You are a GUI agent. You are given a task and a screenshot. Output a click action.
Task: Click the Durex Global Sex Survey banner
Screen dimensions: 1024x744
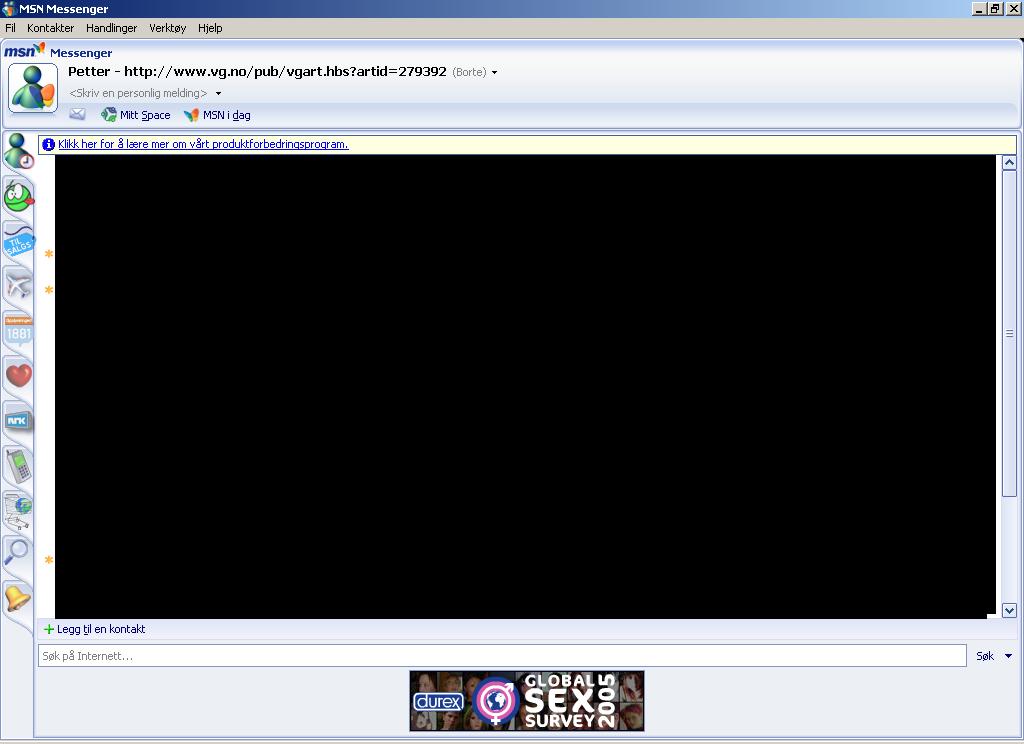527,701
